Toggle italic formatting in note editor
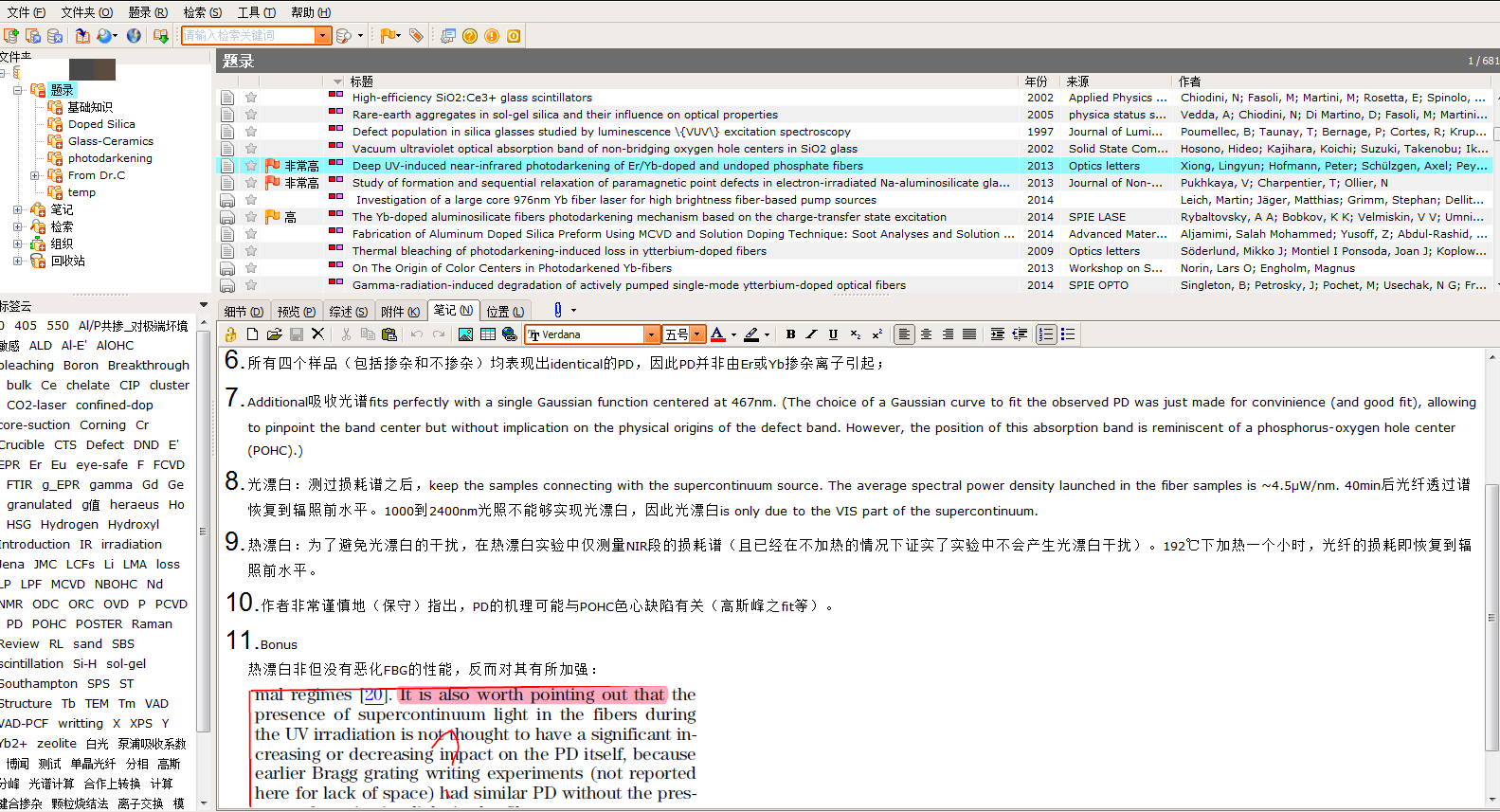Viewport: 1500px width, 812px height. 812,334
